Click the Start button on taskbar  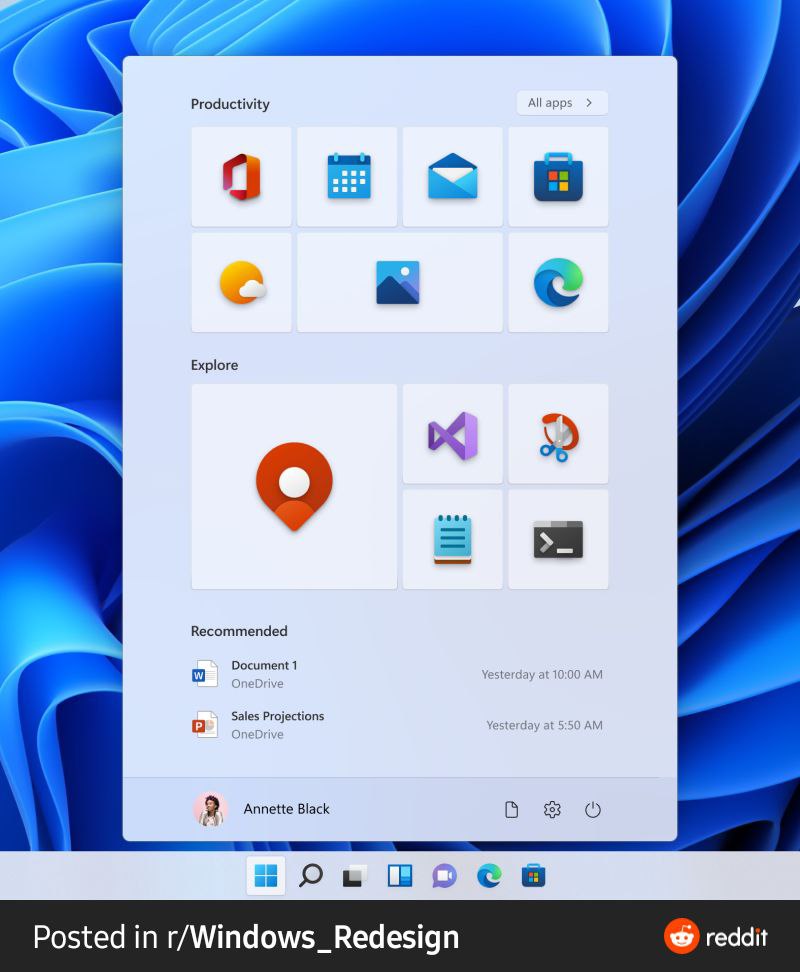coord(266,876)
